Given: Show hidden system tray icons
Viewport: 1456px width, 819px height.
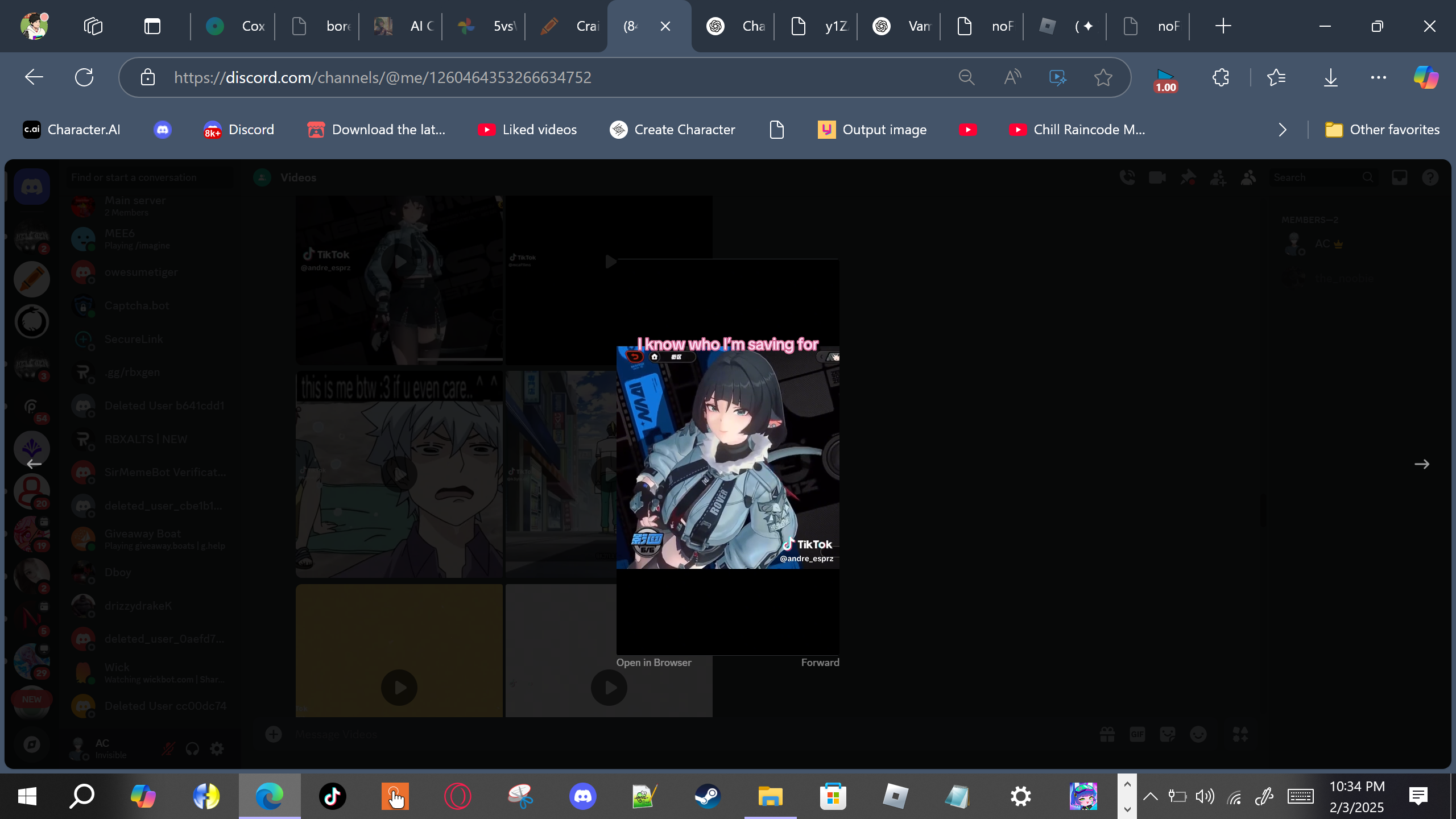Looking at the screenshot, I should point(1151,796).
